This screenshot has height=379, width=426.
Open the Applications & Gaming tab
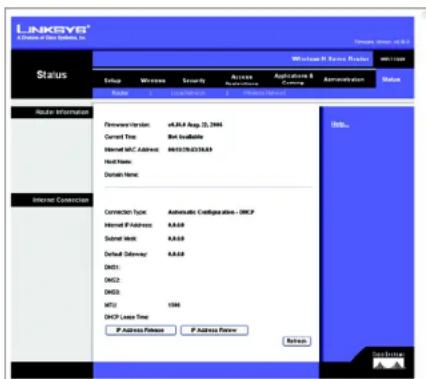click(x=293, y=79)
